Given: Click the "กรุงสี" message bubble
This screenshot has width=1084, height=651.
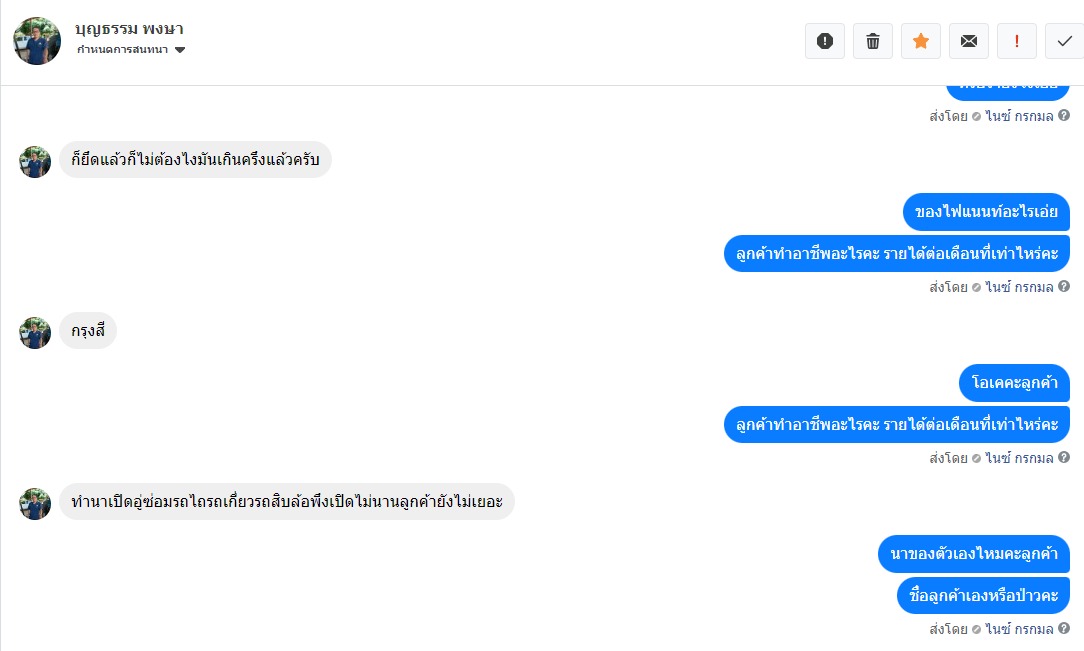Looking at the screenshot, I should [88, 332].
